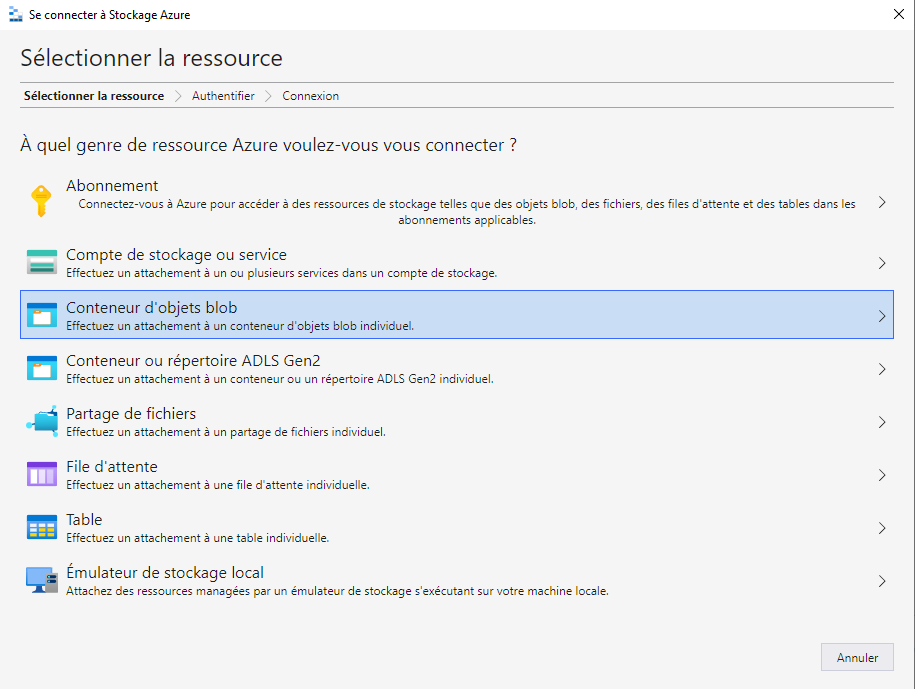The height and width of the screenshot is (689, 915).
Task: Click the Partage de fichiers icon
Action: tap(41, 422)
